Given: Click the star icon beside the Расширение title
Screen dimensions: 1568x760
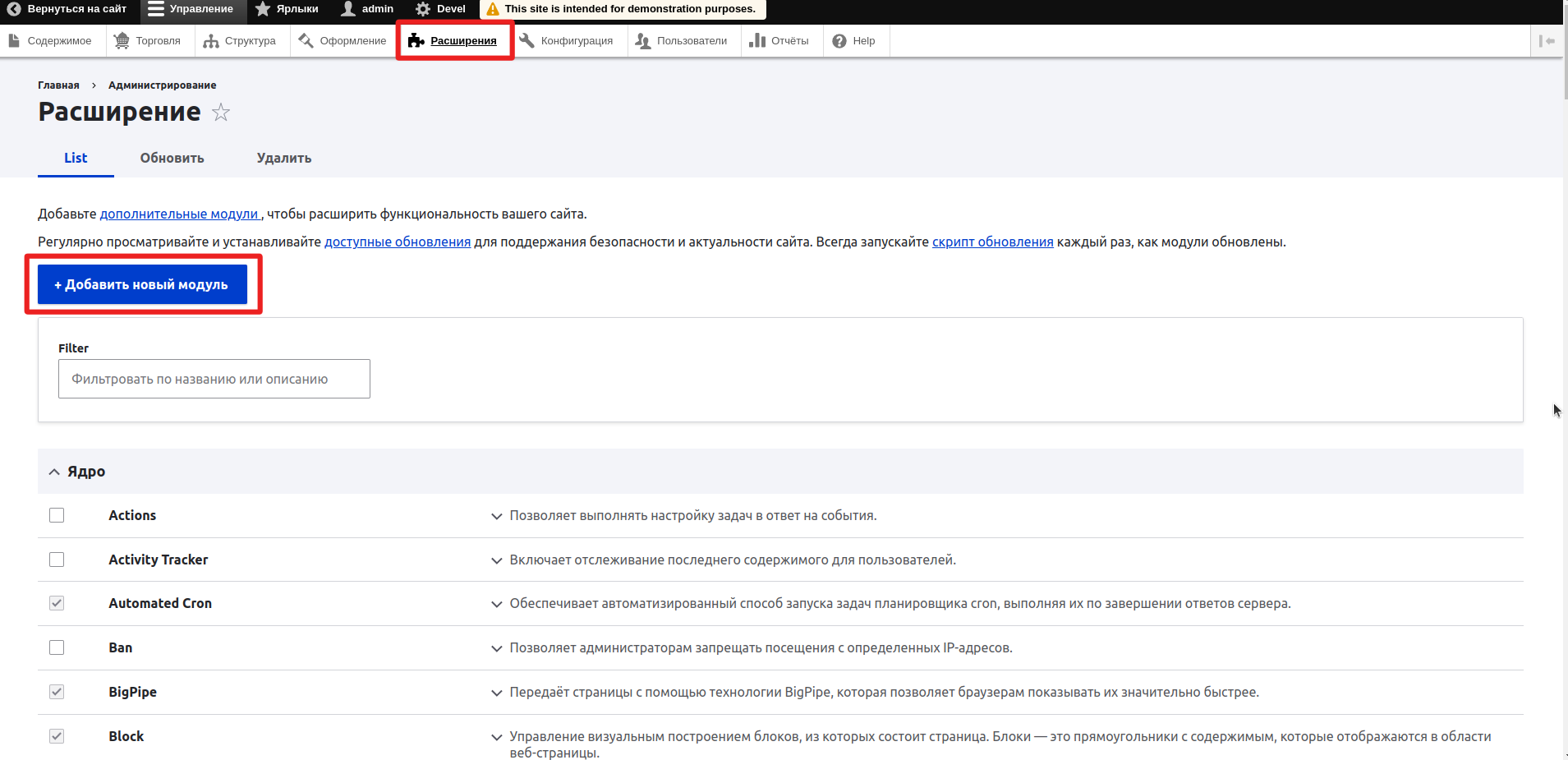Looking at the screenshot, I should coord(221,113).
